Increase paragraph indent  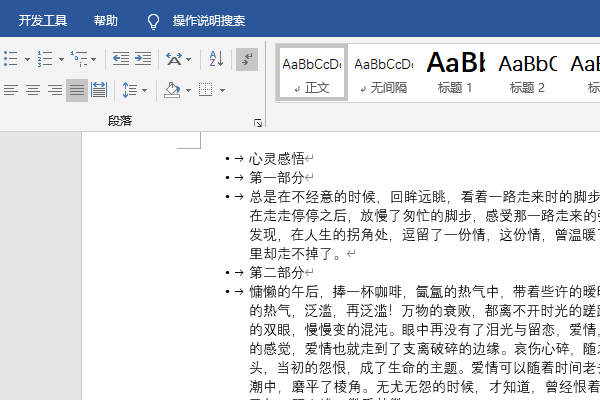143,59
